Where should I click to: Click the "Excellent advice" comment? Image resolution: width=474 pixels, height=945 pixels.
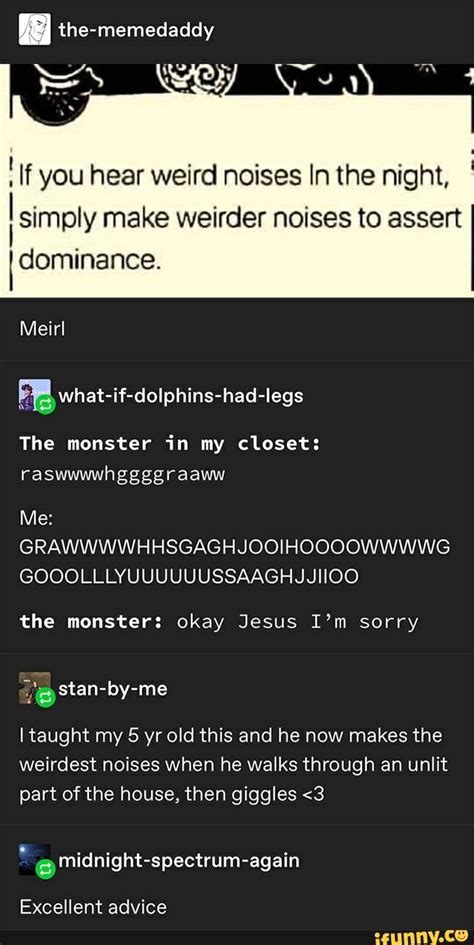[93, 906]
